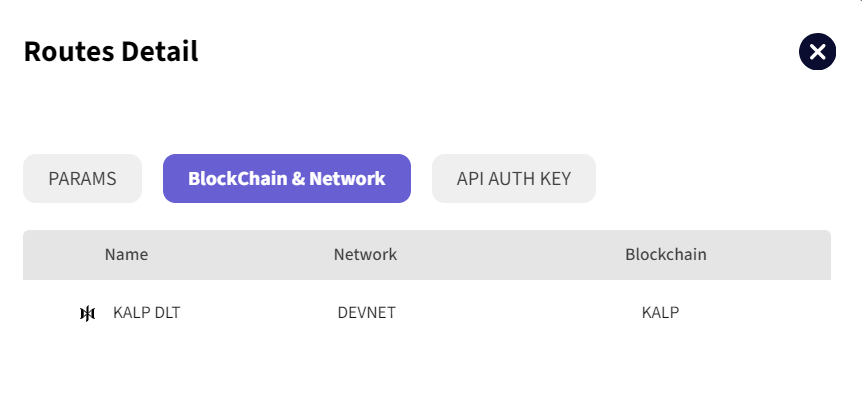This screenshot has height=405, width=862.
Task: Click the KALP DLT logo icon
Action: (x=88, y=314)
